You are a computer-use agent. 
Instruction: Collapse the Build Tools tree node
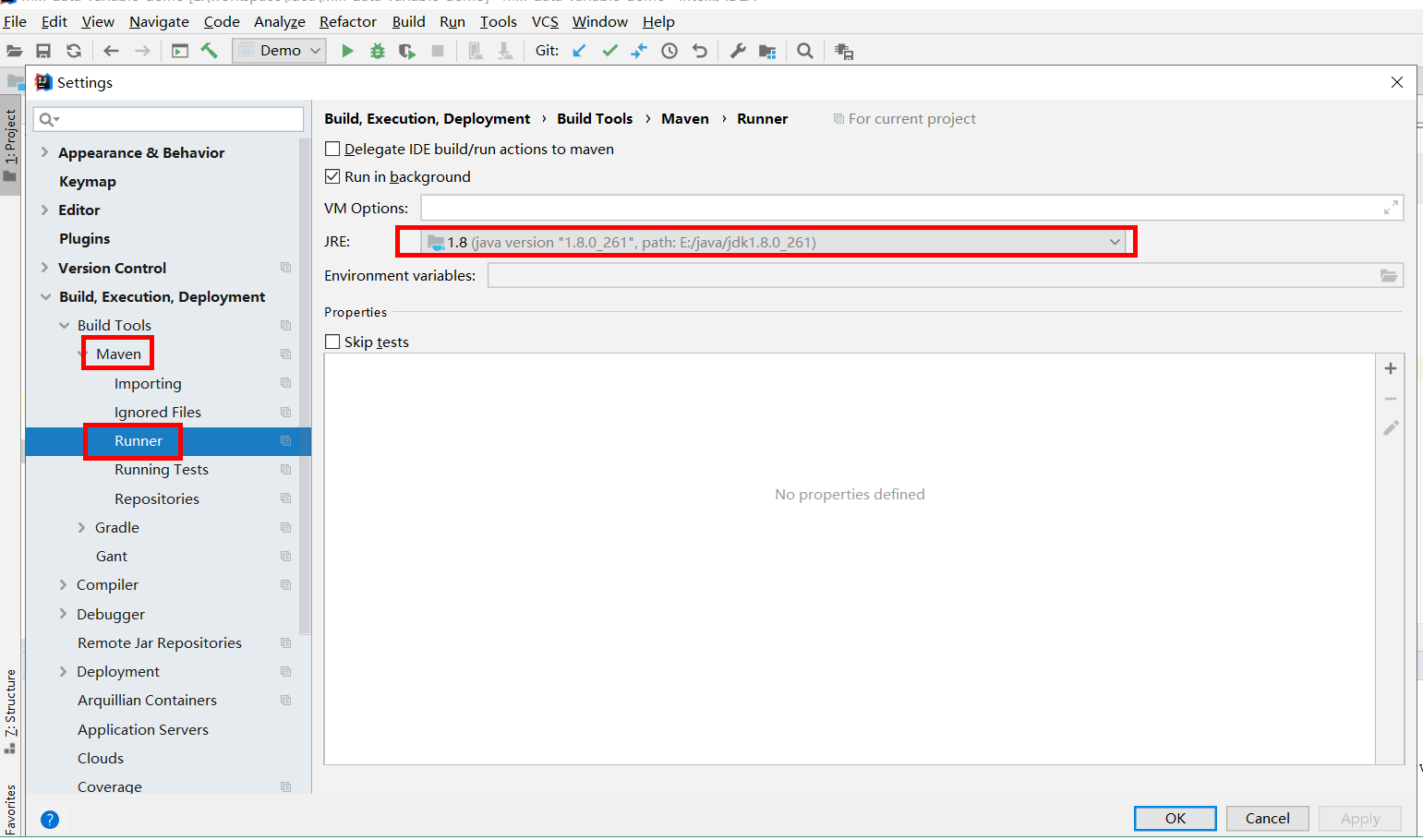pos(64,325)
